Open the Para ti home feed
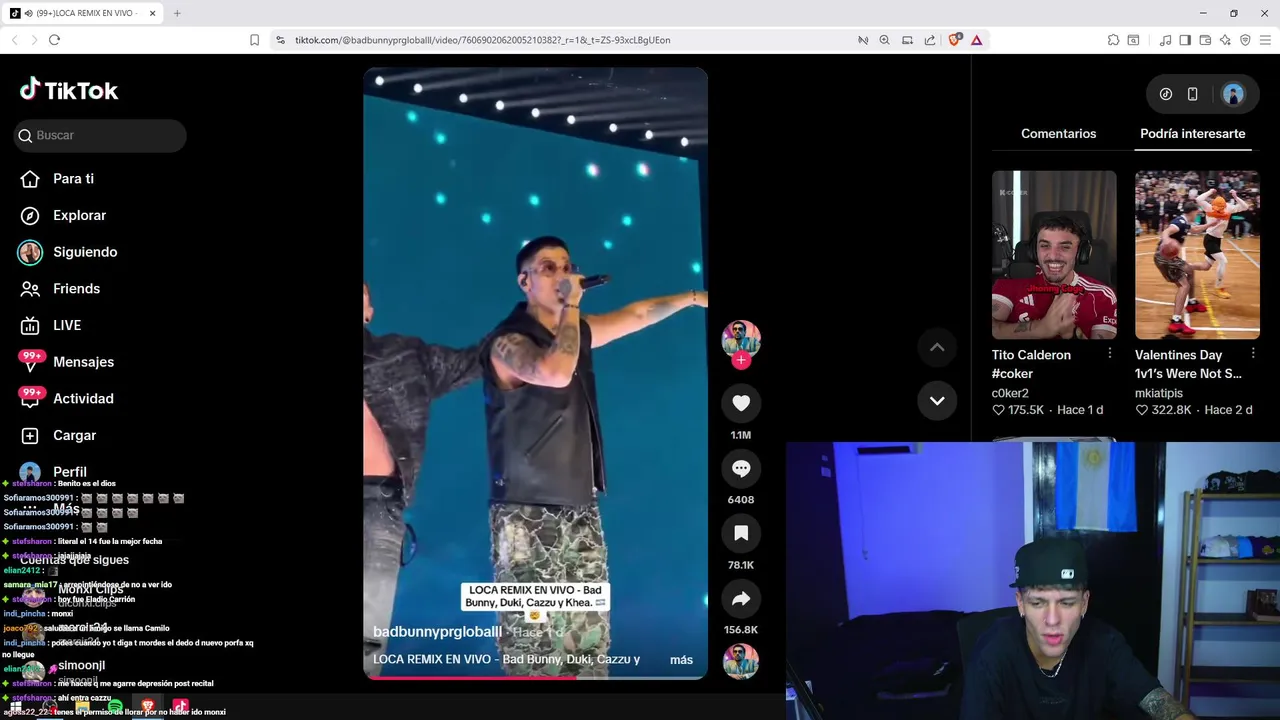Screen dimensions: 1280x720 tap(57, 178)
